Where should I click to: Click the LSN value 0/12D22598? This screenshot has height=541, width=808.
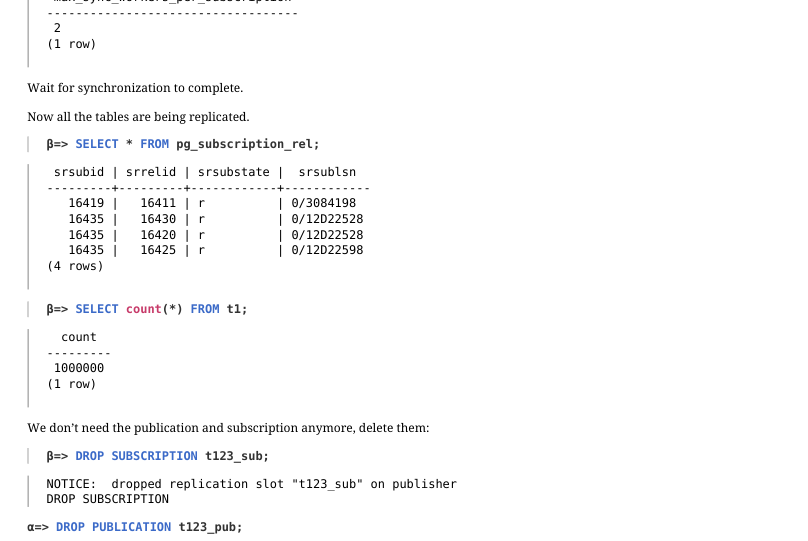point(327,250)
